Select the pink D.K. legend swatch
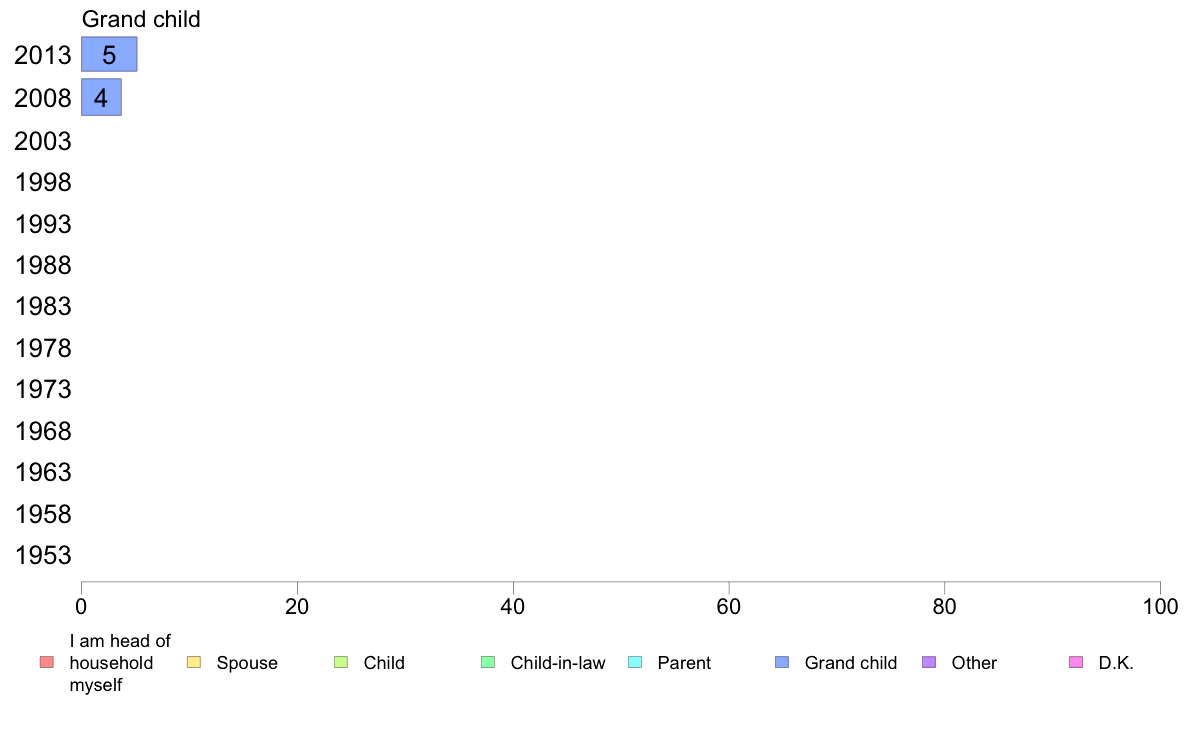The width and height of the screenshot is (1188, 736). tap(1076, 662)
